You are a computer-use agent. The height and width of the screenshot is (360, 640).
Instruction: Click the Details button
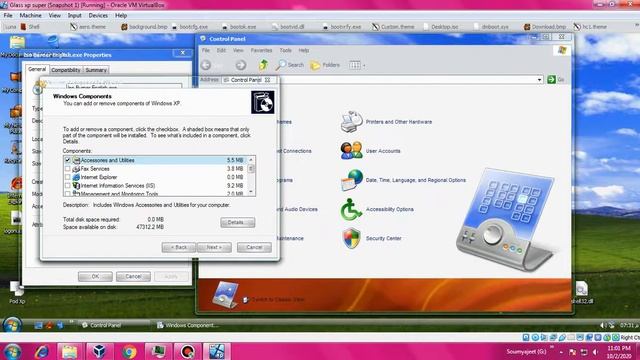[238, 222]
